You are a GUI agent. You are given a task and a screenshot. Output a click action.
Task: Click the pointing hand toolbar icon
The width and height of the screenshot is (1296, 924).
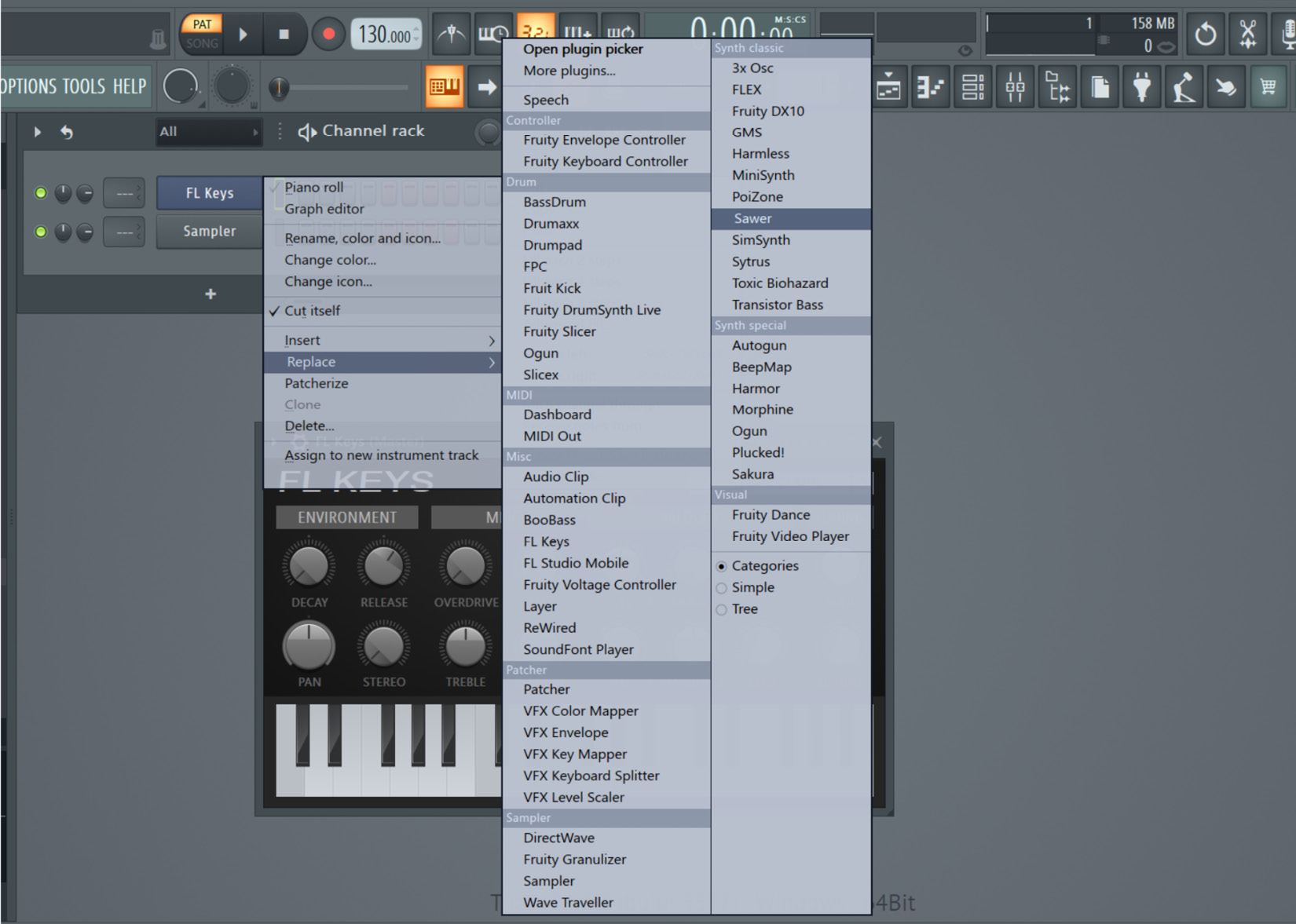click(x=1226, y=87)
